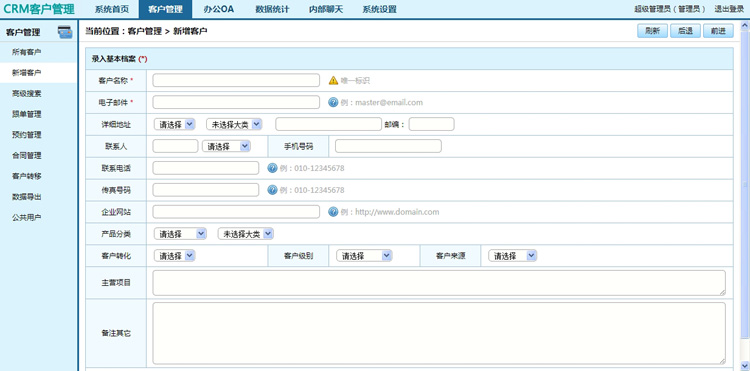
Task: Click the help icon in the 联系电话 row
Action: 272,168
